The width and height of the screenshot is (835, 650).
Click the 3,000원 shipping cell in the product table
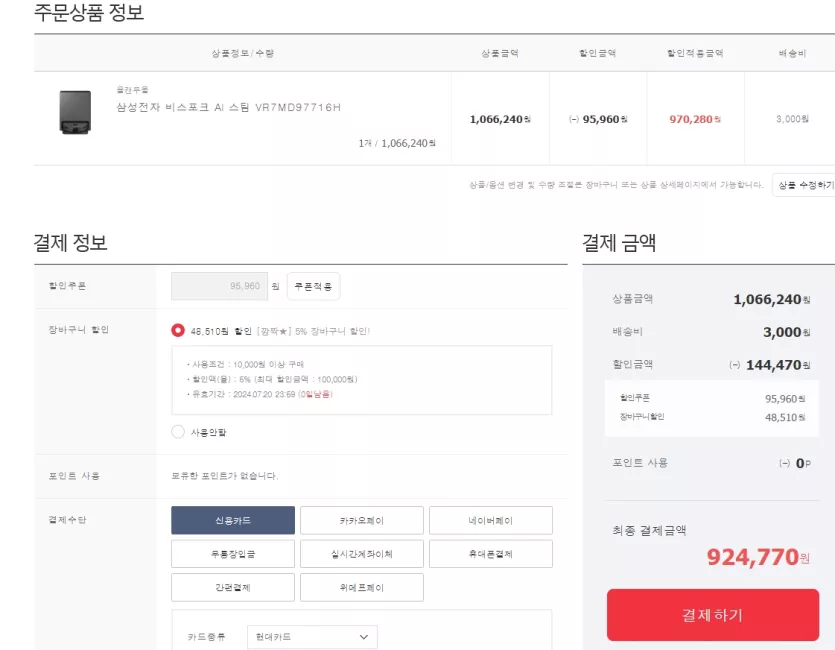pos(792,119)
